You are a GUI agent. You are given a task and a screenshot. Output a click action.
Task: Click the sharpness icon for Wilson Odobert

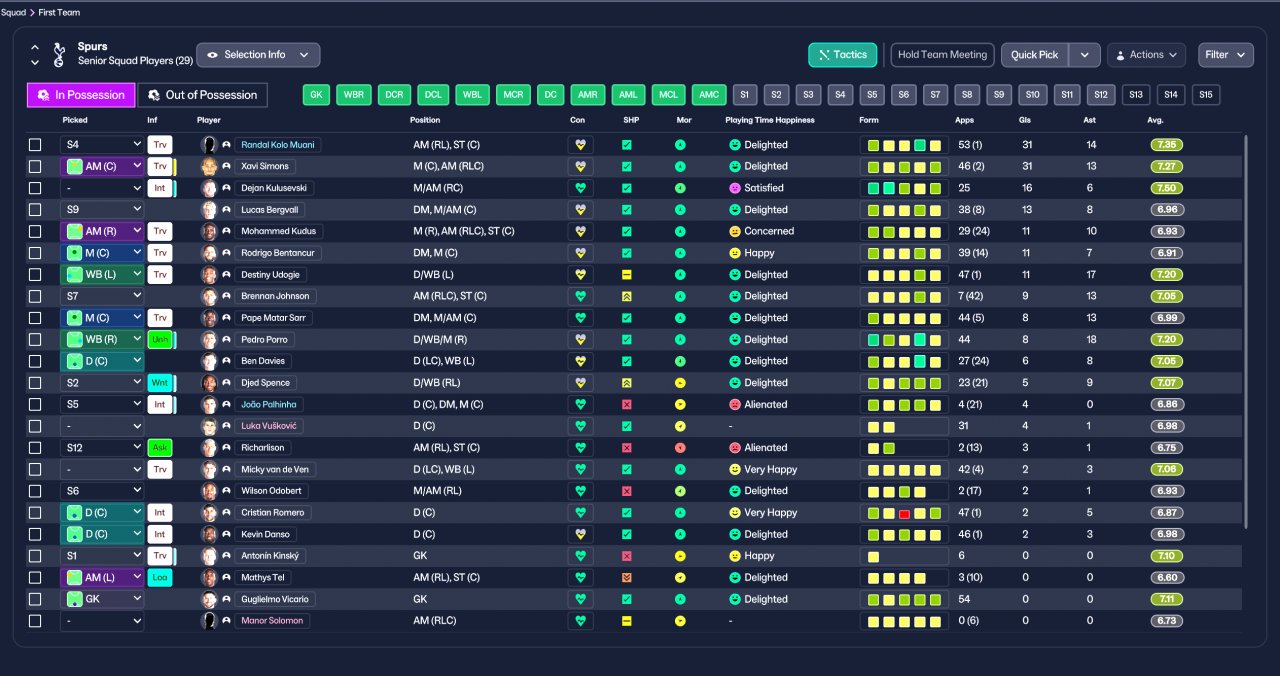pyautogui.click(x=627, y=491)
